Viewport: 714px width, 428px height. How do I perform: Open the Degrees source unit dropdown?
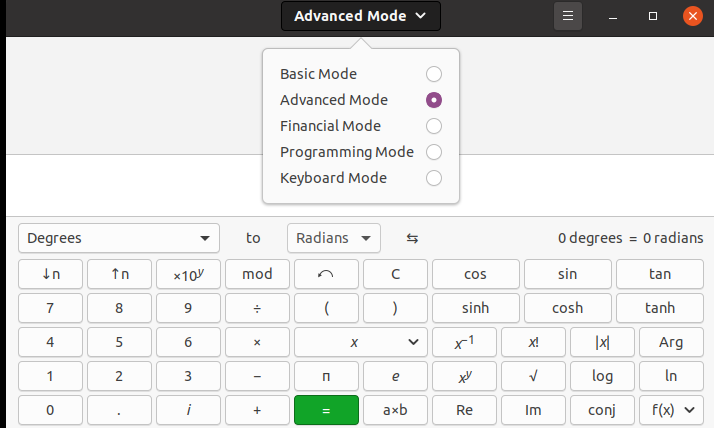pyautogui.click(x=118, y=238)
